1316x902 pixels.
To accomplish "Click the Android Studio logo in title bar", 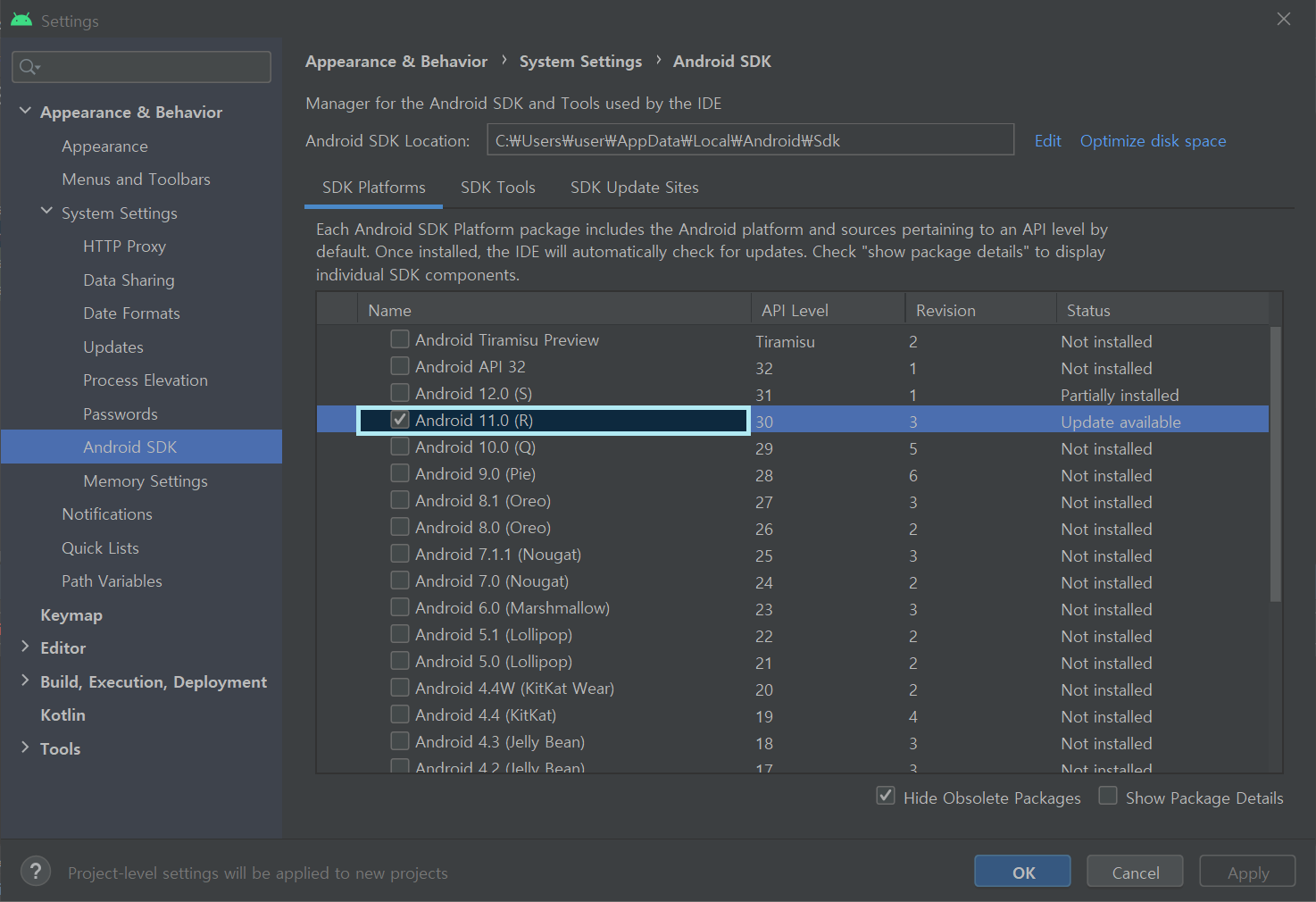I will (21, 20).
